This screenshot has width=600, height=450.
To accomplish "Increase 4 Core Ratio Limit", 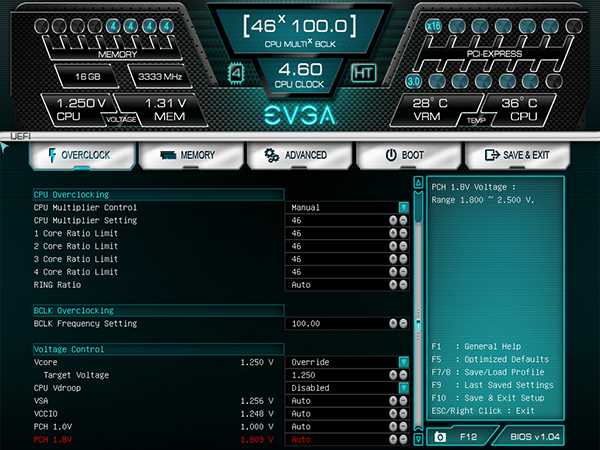I will 393,272.
